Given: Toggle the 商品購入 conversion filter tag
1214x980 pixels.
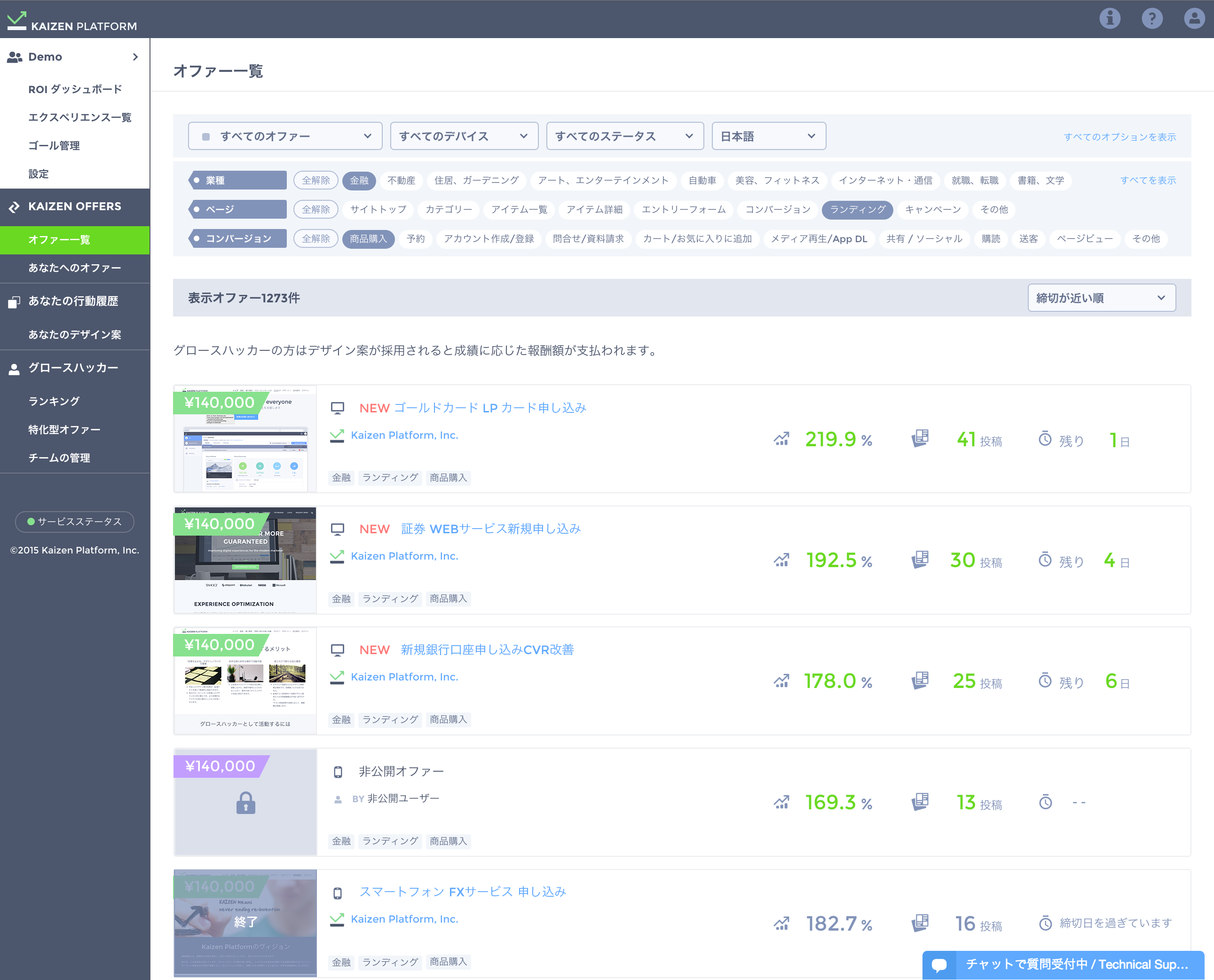Looking at the screenshot, I should click(x=368, y=239).
